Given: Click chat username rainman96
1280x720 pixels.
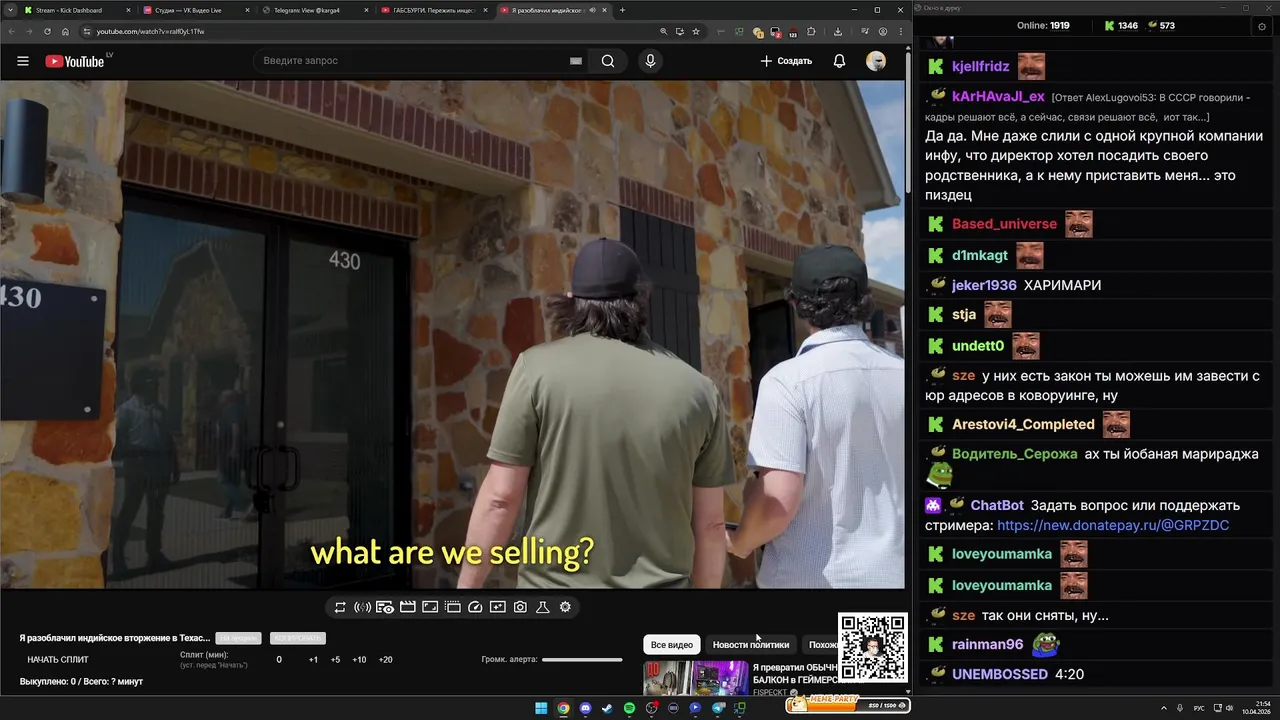Looking at the screenshot, I should (x=988, y=645).
